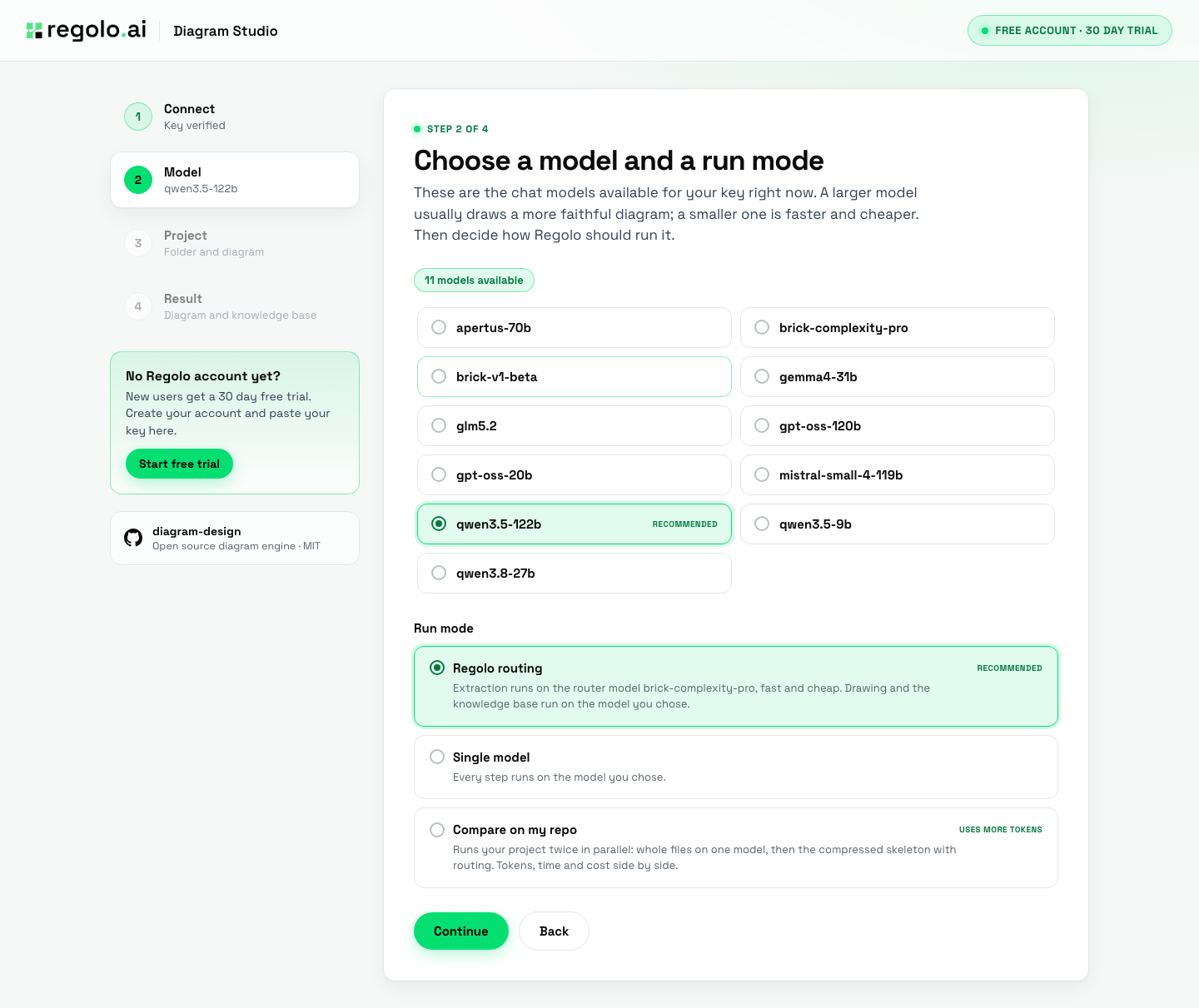Click the Back button

point(554,931)
